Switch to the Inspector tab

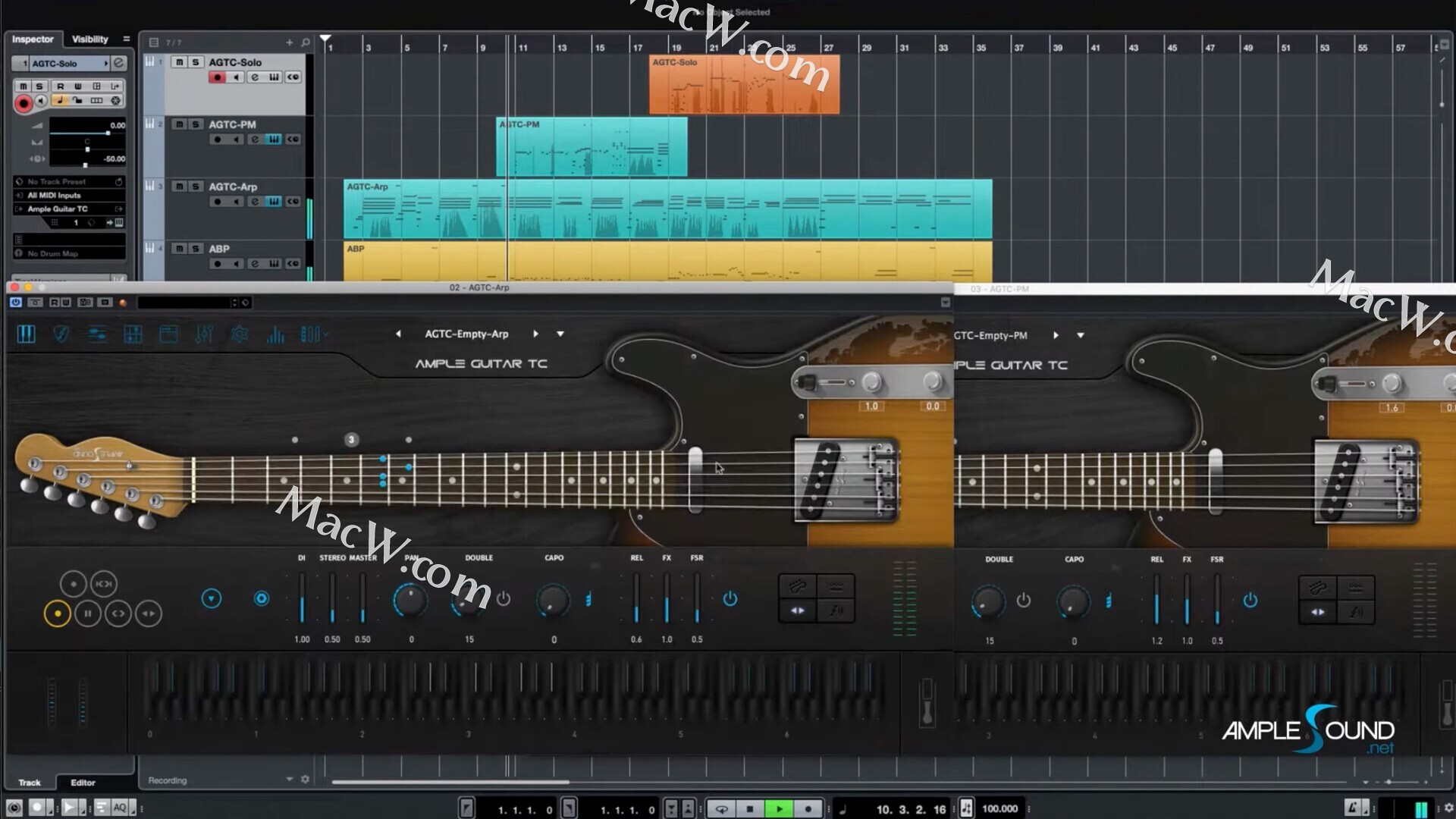[33, 39]
